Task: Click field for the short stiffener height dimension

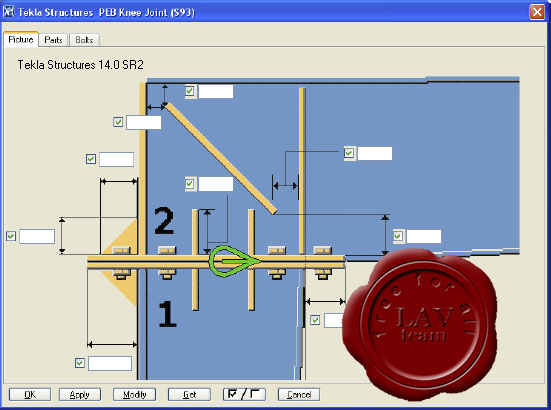Action: point(216,184)
